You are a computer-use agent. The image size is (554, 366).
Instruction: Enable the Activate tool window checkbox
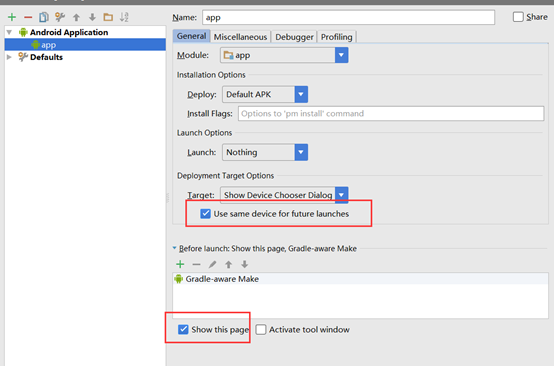click(x=261, y=330)
